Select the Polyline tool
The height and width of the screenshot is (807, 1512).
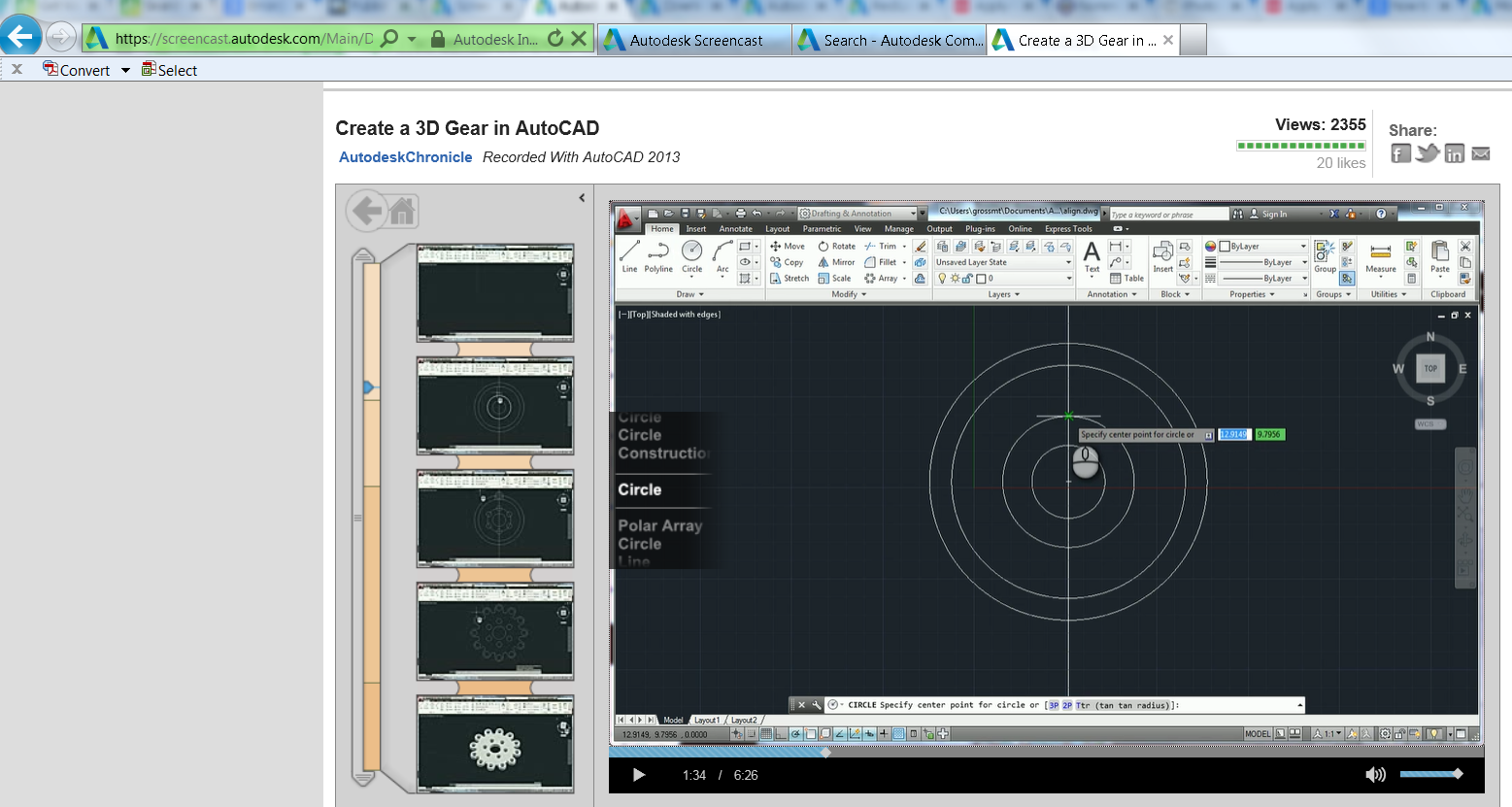click(657, 254)
